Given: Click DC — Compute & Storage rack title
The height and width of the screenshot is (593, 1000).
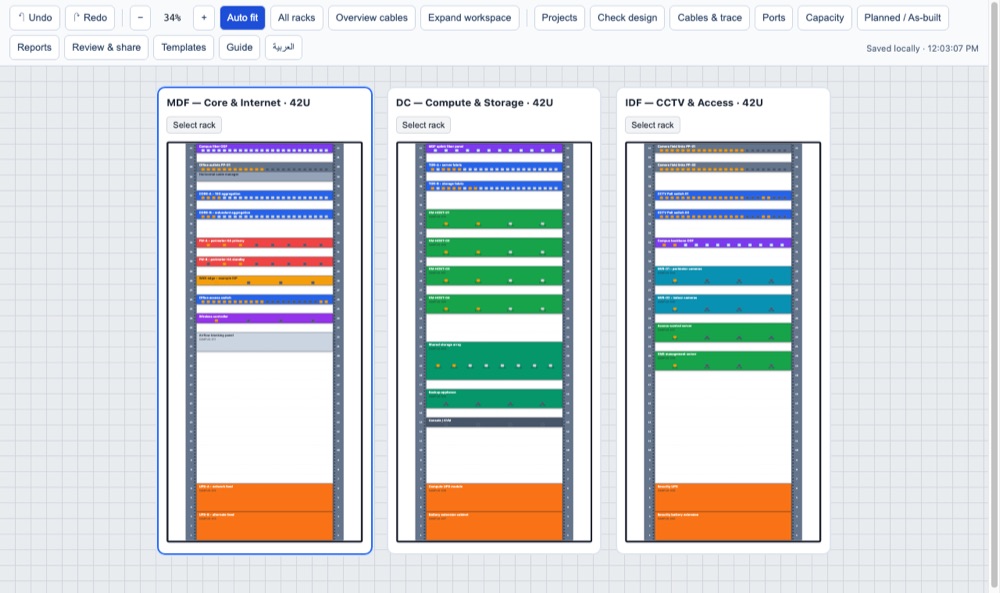Looking at the screenshot, I should pyautogui.click(x=474, y=103).
